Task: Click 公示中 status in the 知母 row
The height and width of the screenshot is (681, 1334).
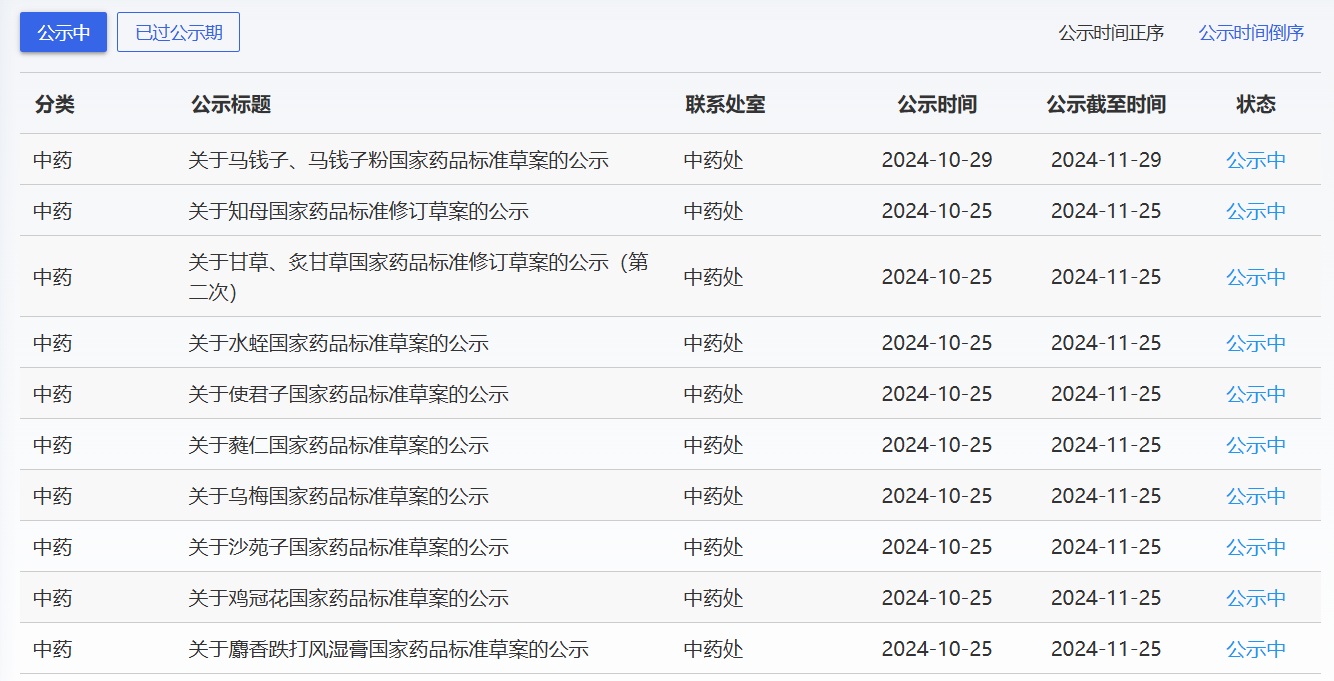Action: [x=1256, y=211]
